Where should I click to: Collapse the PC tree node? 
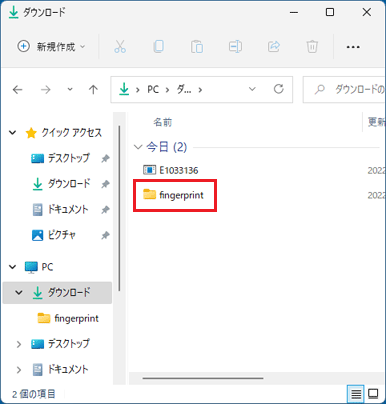(x=13, y=267)
